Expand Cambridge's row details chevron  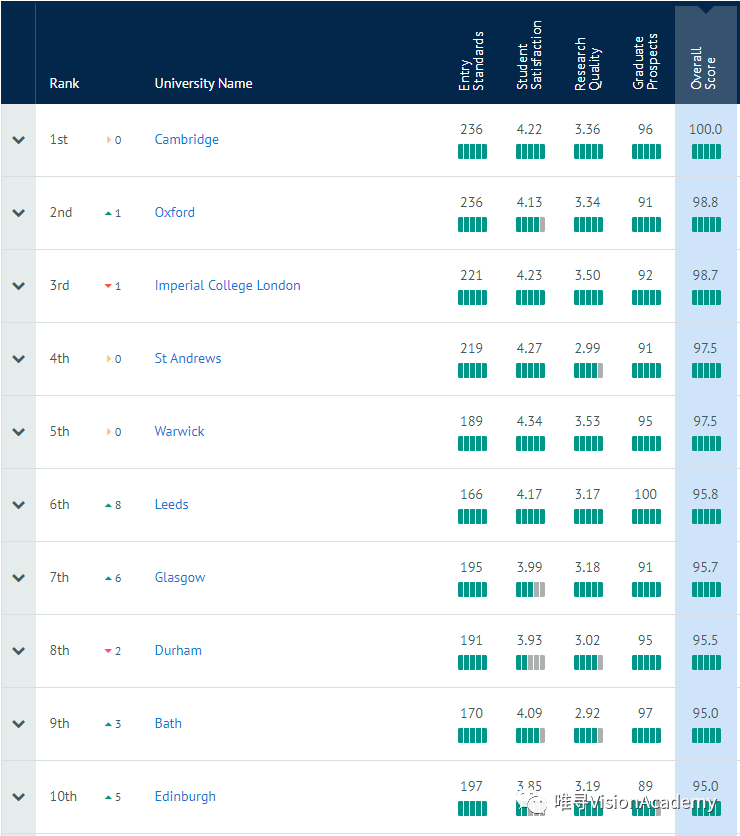point(18,139)
